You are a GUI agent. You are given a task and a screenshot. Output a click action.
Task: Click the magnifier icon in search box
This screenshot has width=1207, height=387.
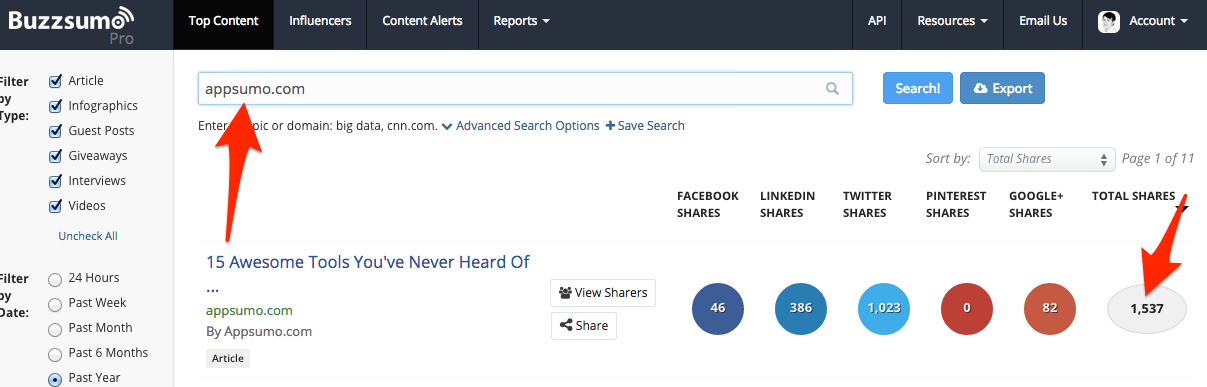tap(832, 89)
